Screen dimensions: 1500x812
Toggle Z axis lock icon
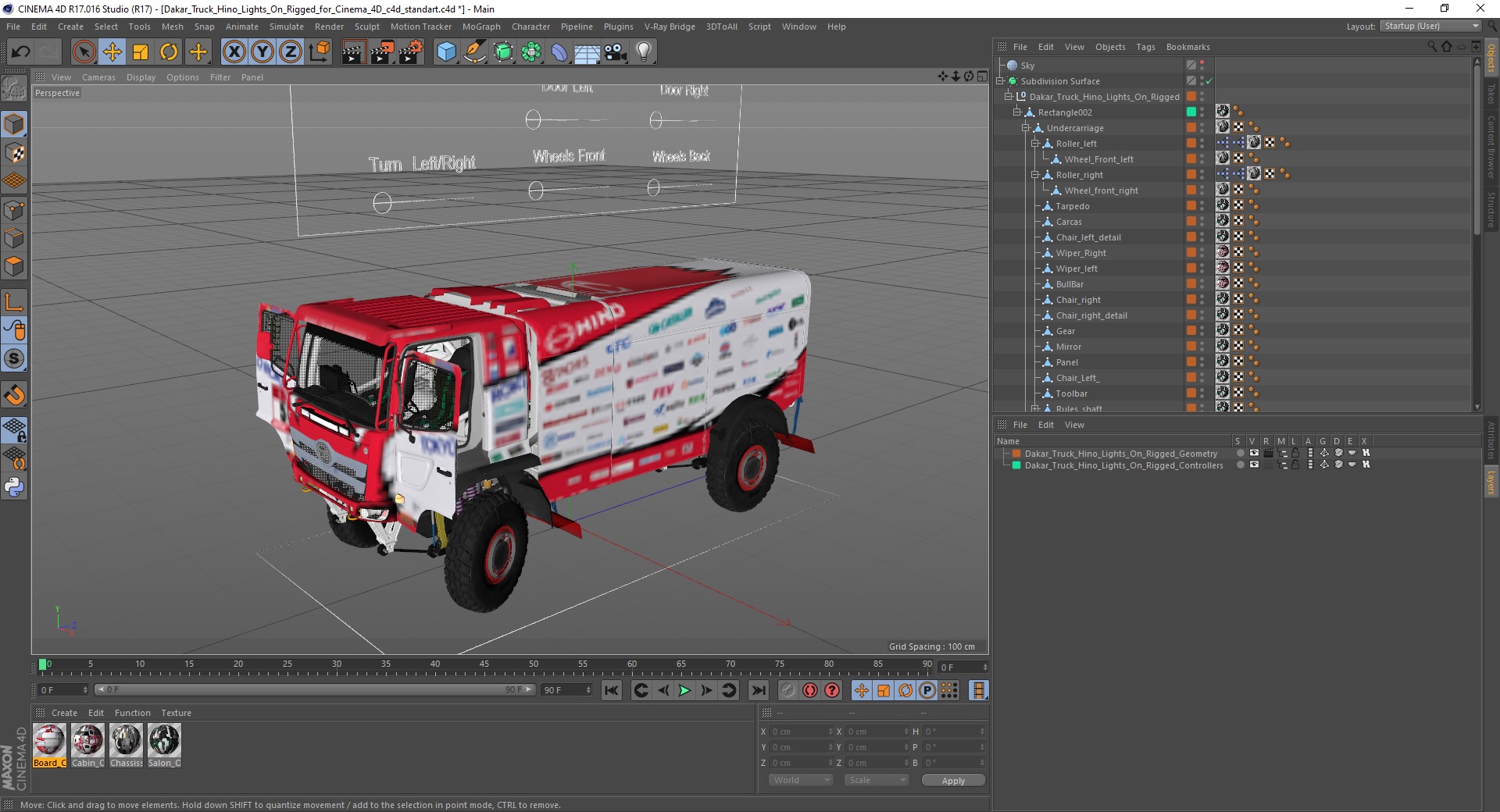tap(291, 52)
